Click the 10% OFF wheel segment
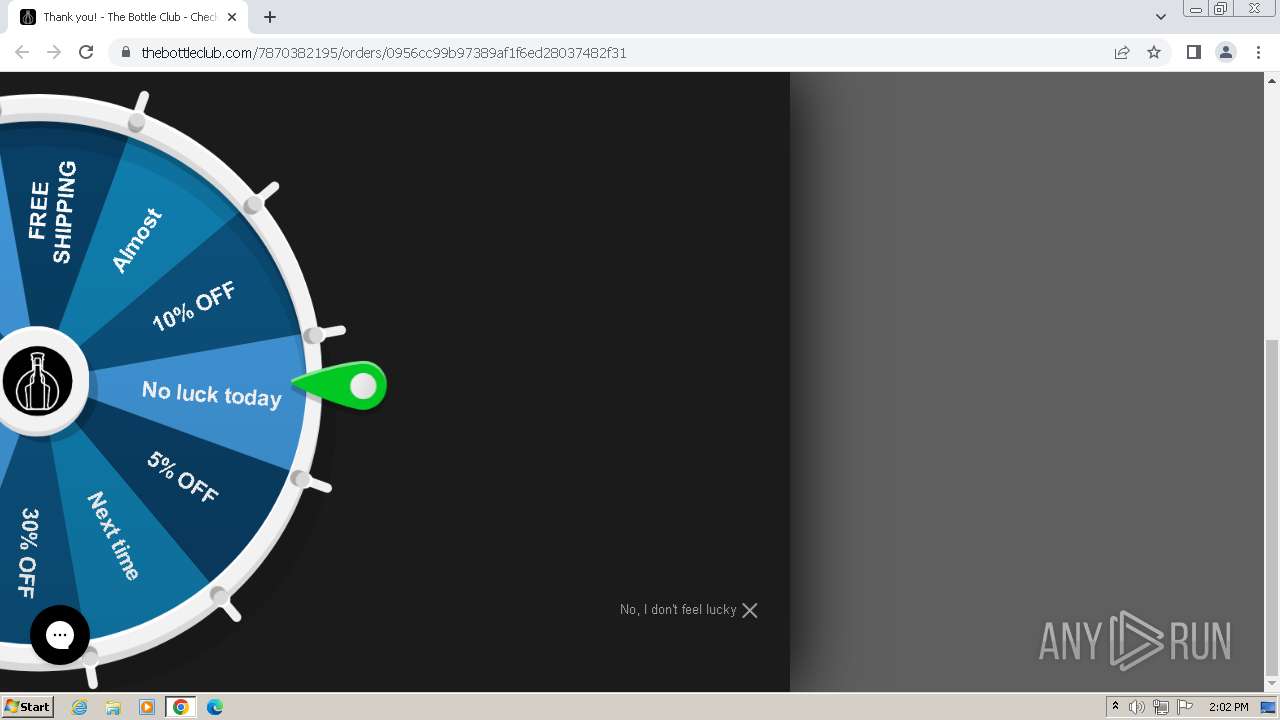 pos(194,306)
